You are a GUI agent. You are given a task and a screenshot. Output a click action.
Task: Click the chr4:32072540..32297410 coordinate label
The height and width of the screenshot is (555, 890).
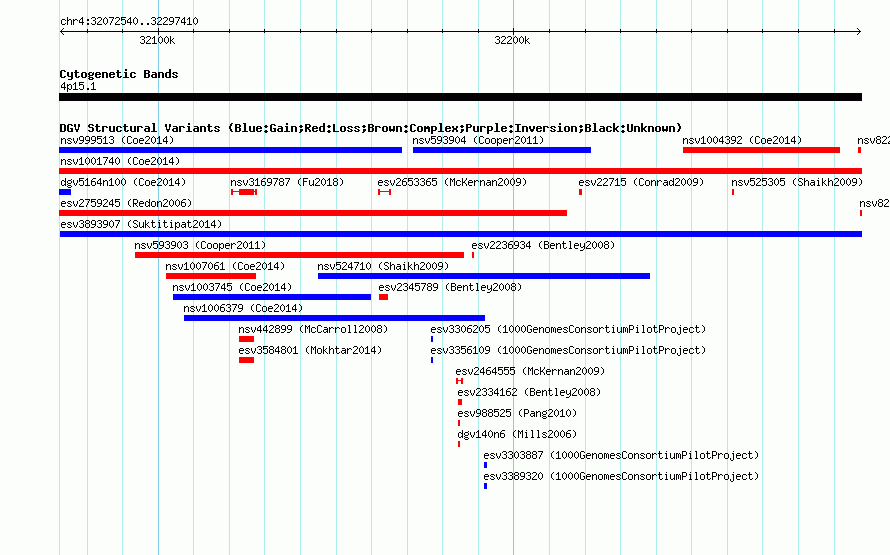(x=129, y=21)
